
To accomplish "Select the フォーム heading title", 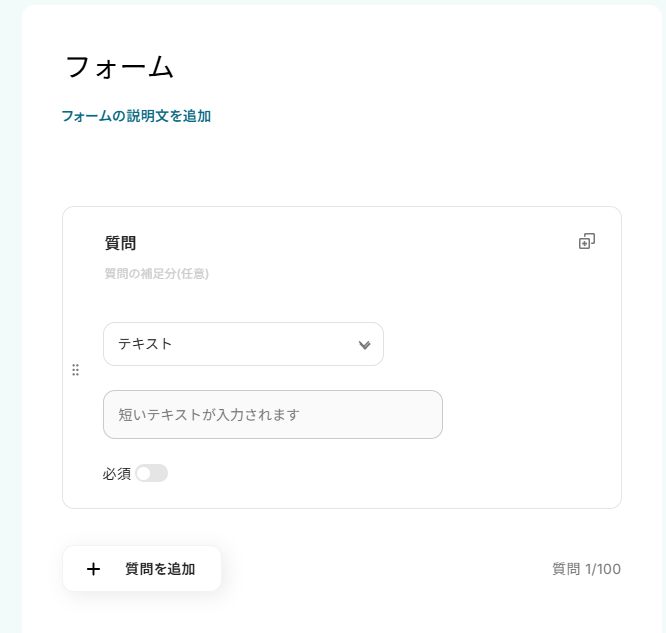I will (119, 67).
